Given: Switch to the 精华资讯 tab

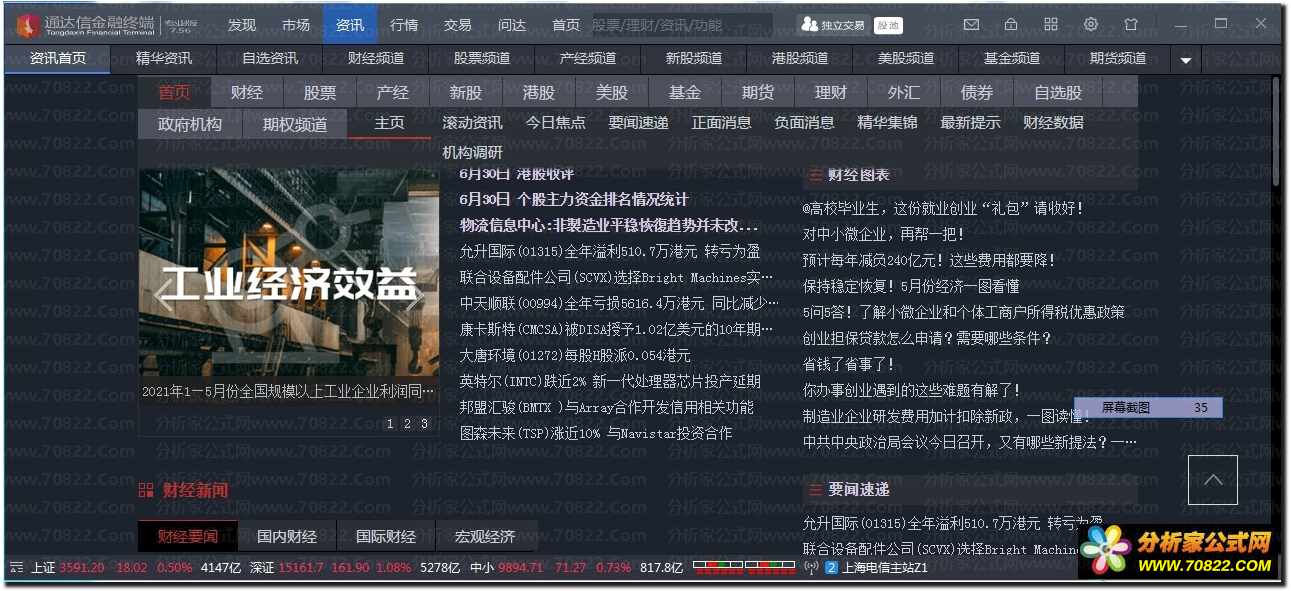Looking at the screenshot, I should (164, 59).
